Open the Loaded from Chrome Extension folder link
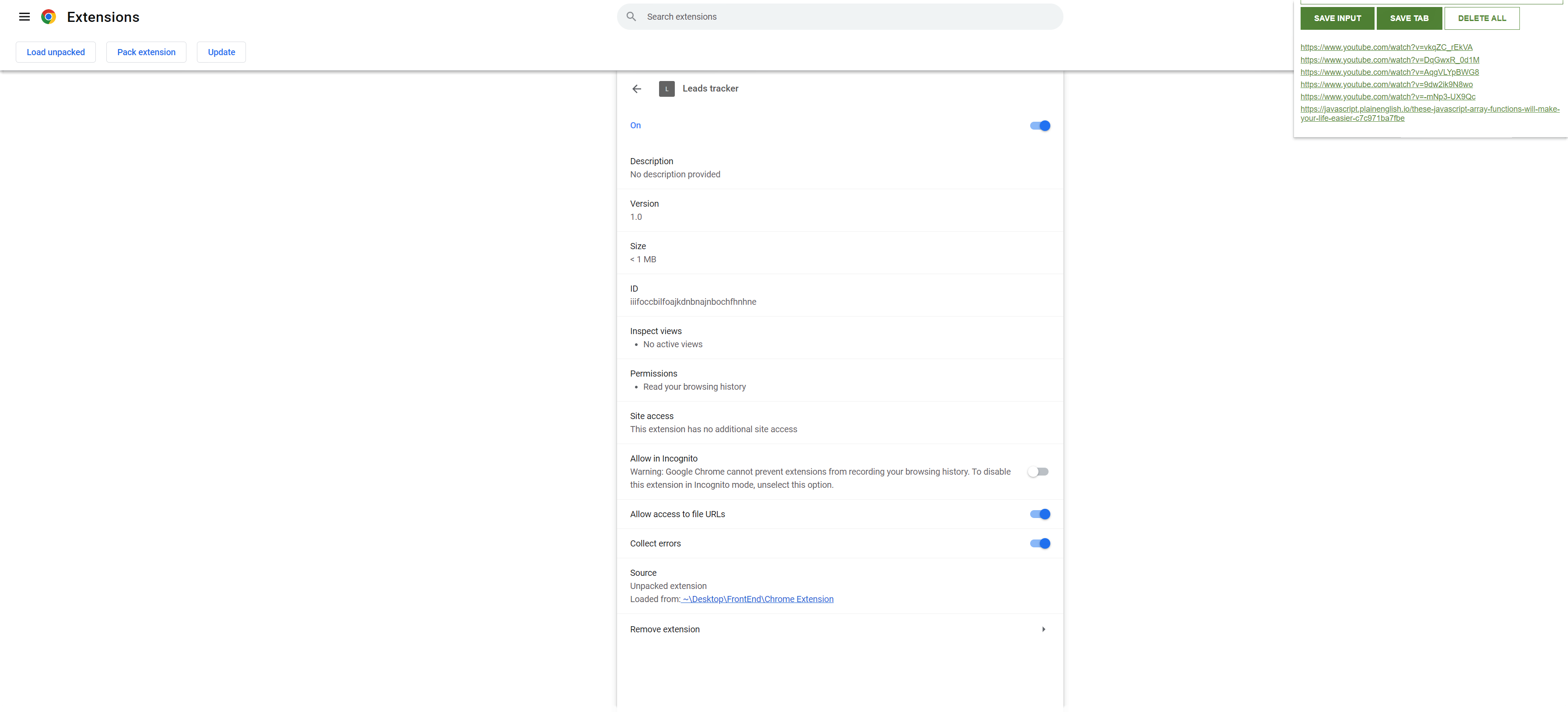1568x712 pixels. 758,599
